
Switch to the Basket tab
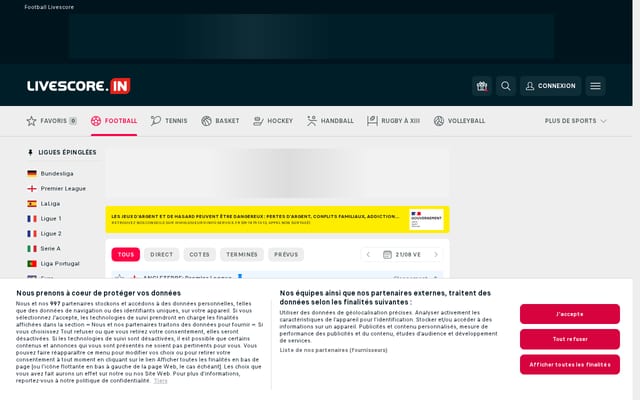[x=220, y=121]
